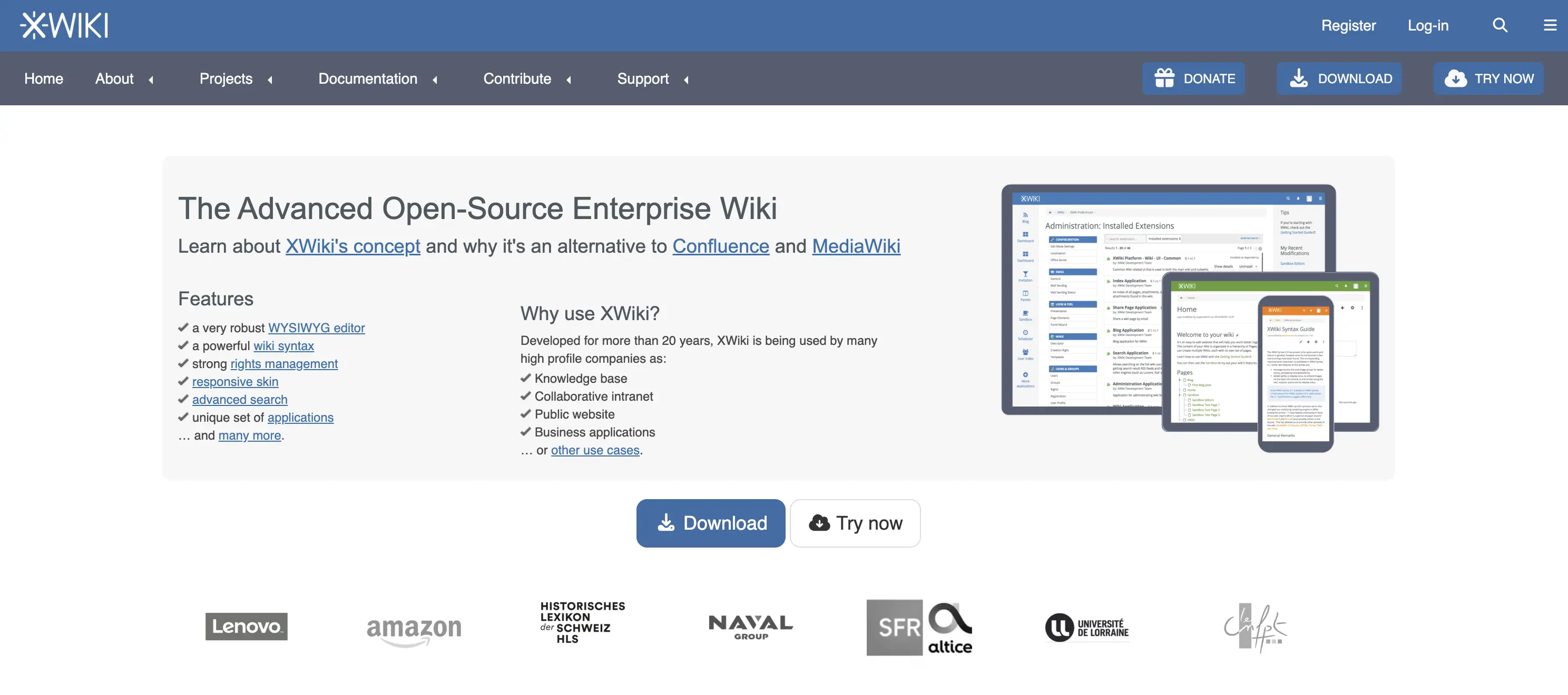This screenshot has height=695, width=1568.
Task: Follow the applications link
Action: click(301, 418)
